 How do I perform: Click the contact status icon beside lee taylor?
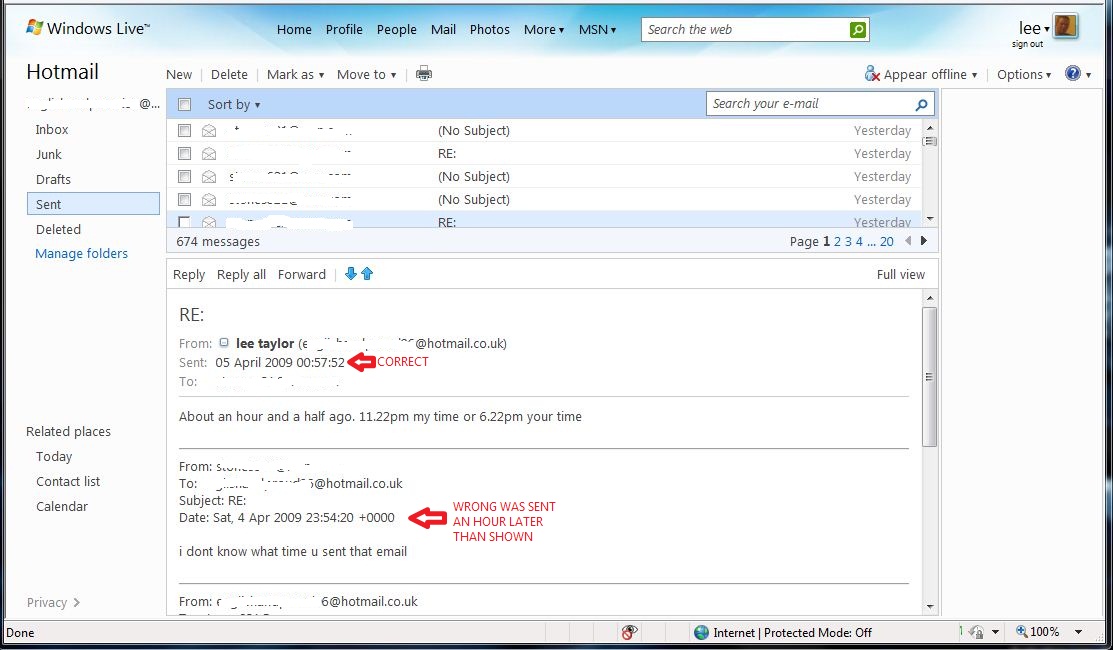[224, 343]
